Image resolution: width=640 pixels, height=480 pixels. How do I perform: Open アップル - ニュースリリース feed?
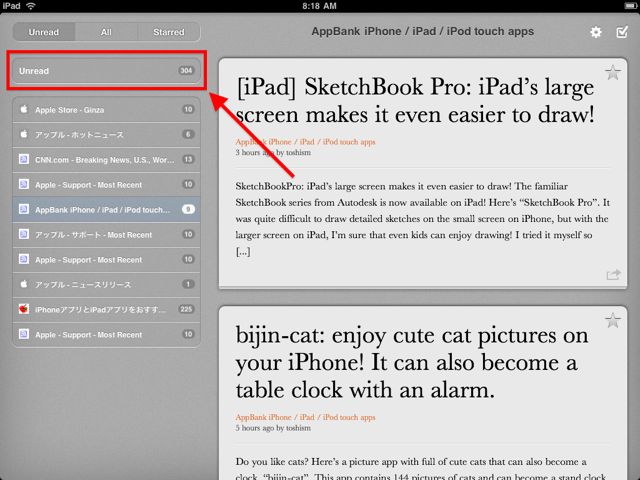(107, 284)
